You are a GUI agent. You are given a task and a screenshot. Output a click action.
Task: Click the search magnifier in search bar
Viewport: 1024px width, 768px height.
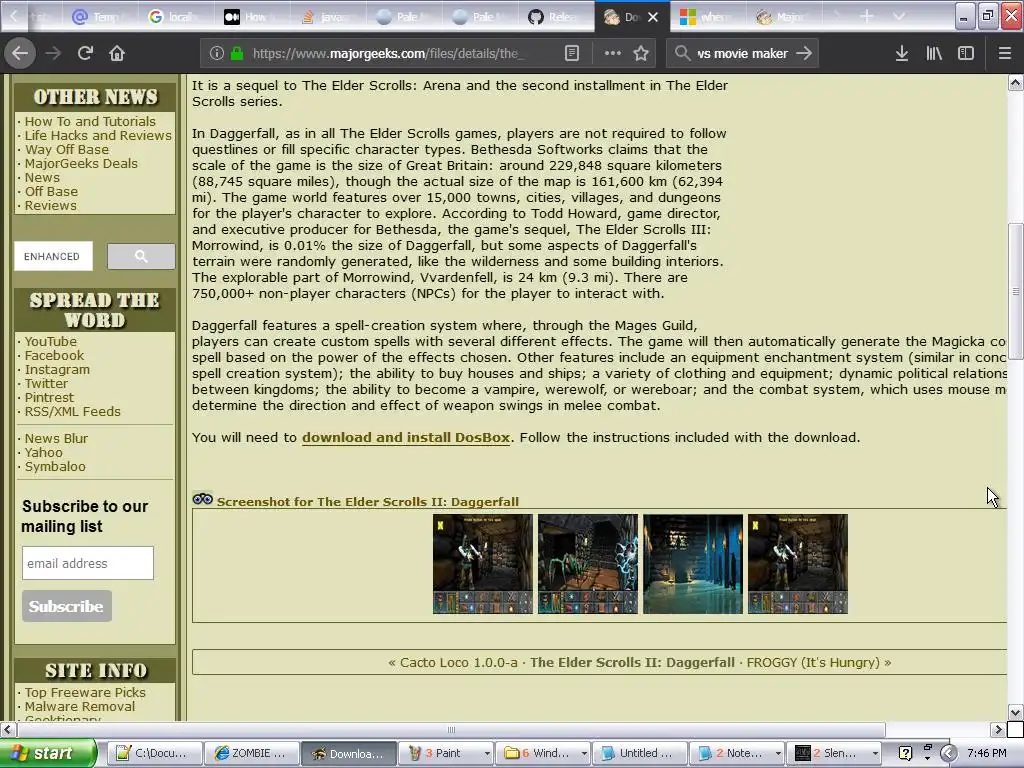682,53
